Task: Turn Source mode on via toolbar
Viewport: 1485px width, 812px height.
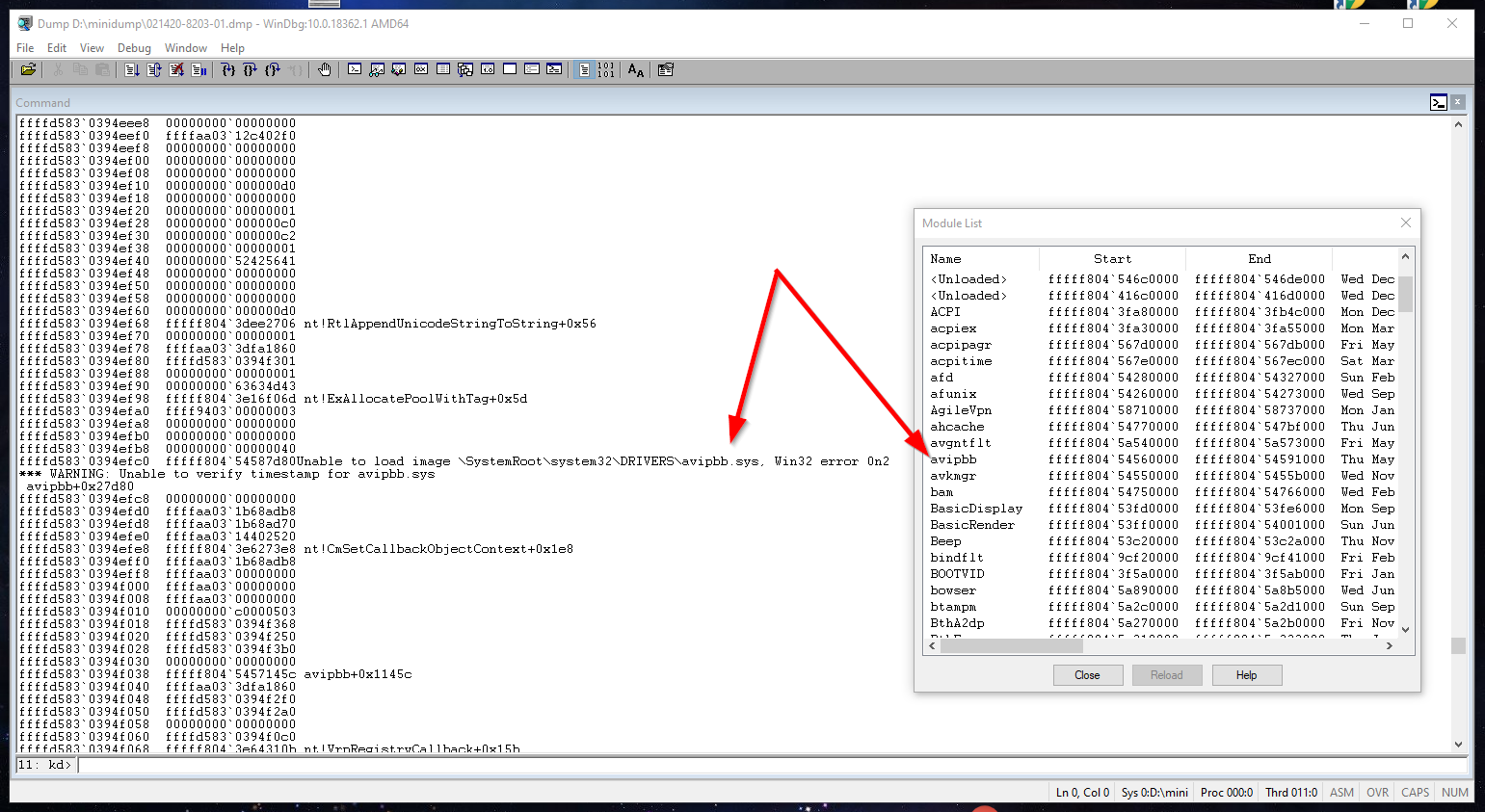Action: pyautogui.click(x=584, y=69)
